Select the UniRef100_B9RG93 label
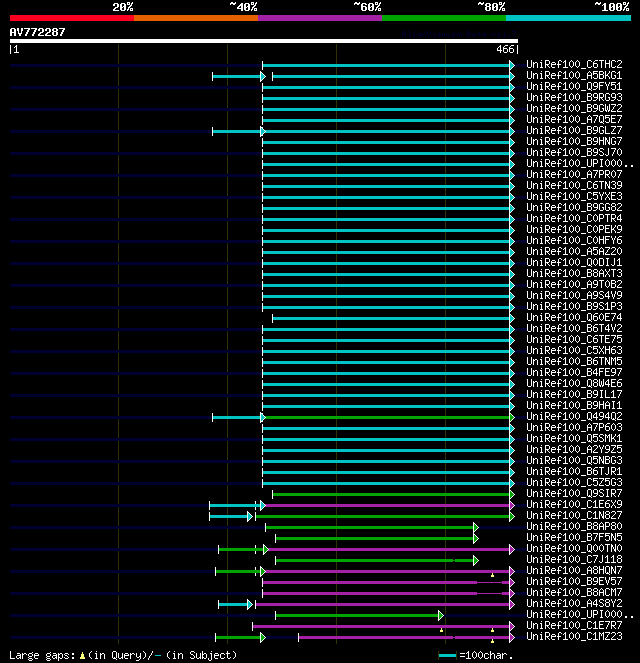This screenshot has width=640, height=663. coord(574,97)
